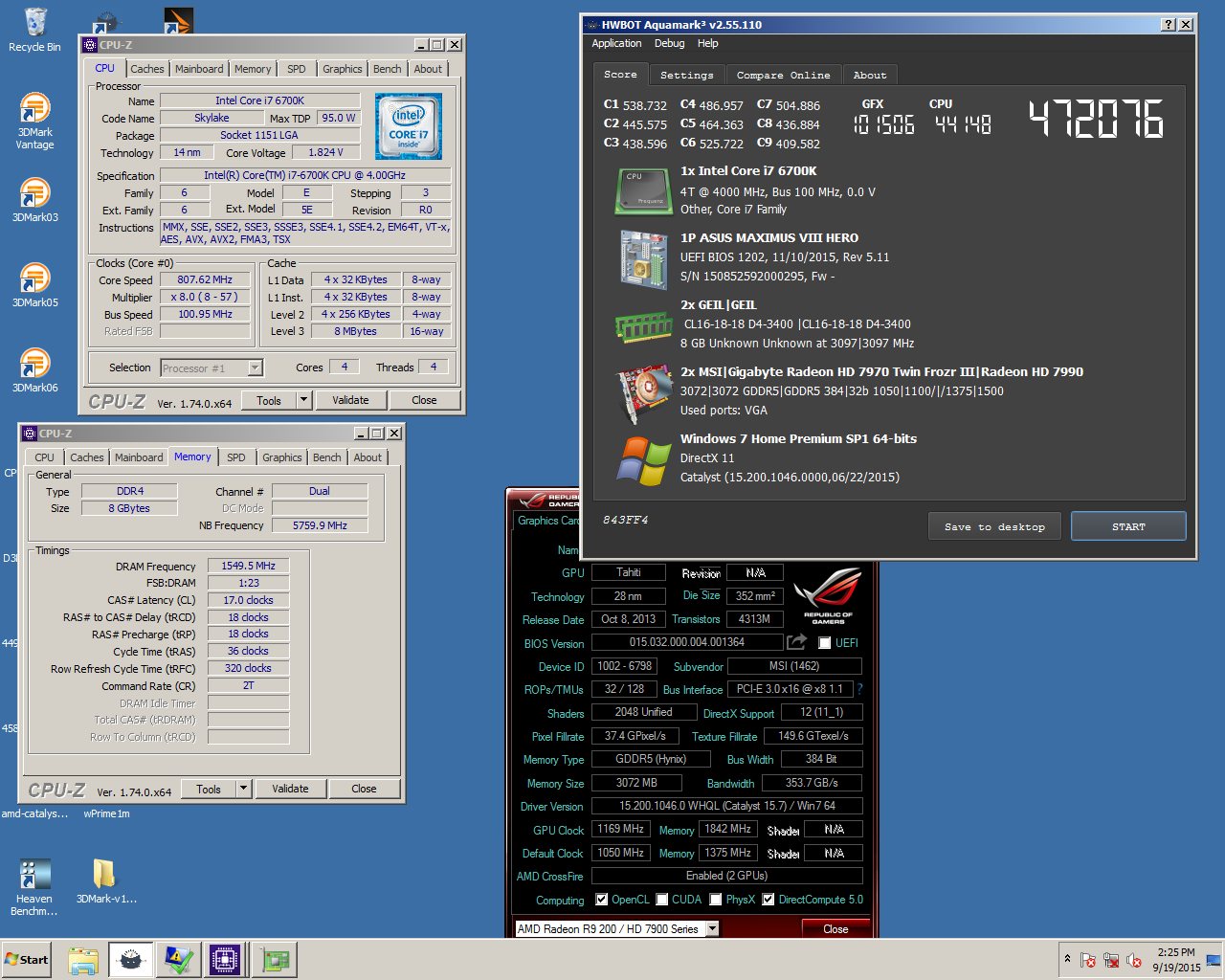Click Save to desktop in Aquamark

tap(994, 526)
